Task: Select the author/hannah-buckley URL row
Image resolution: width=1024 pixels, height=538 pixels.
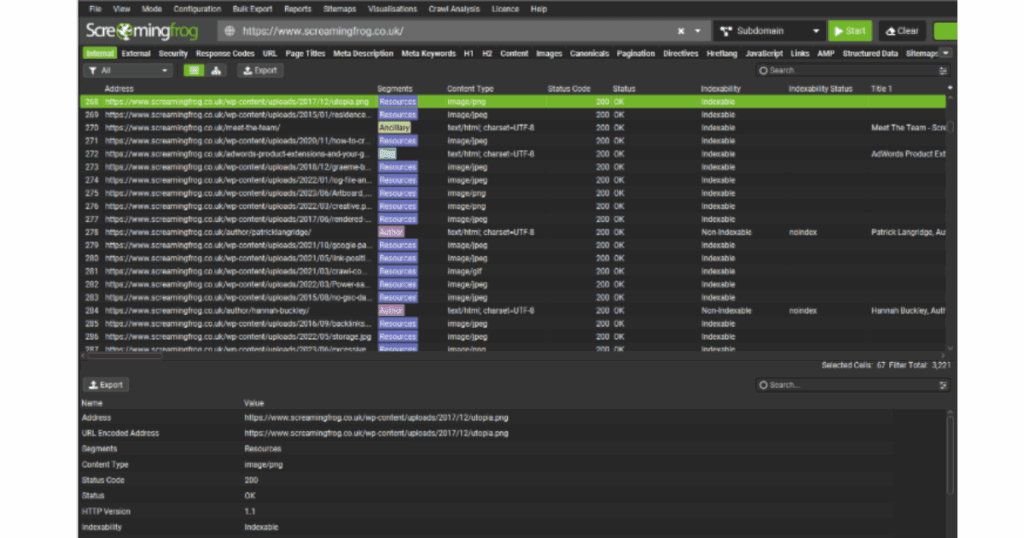Action: [x=513, y=311]
